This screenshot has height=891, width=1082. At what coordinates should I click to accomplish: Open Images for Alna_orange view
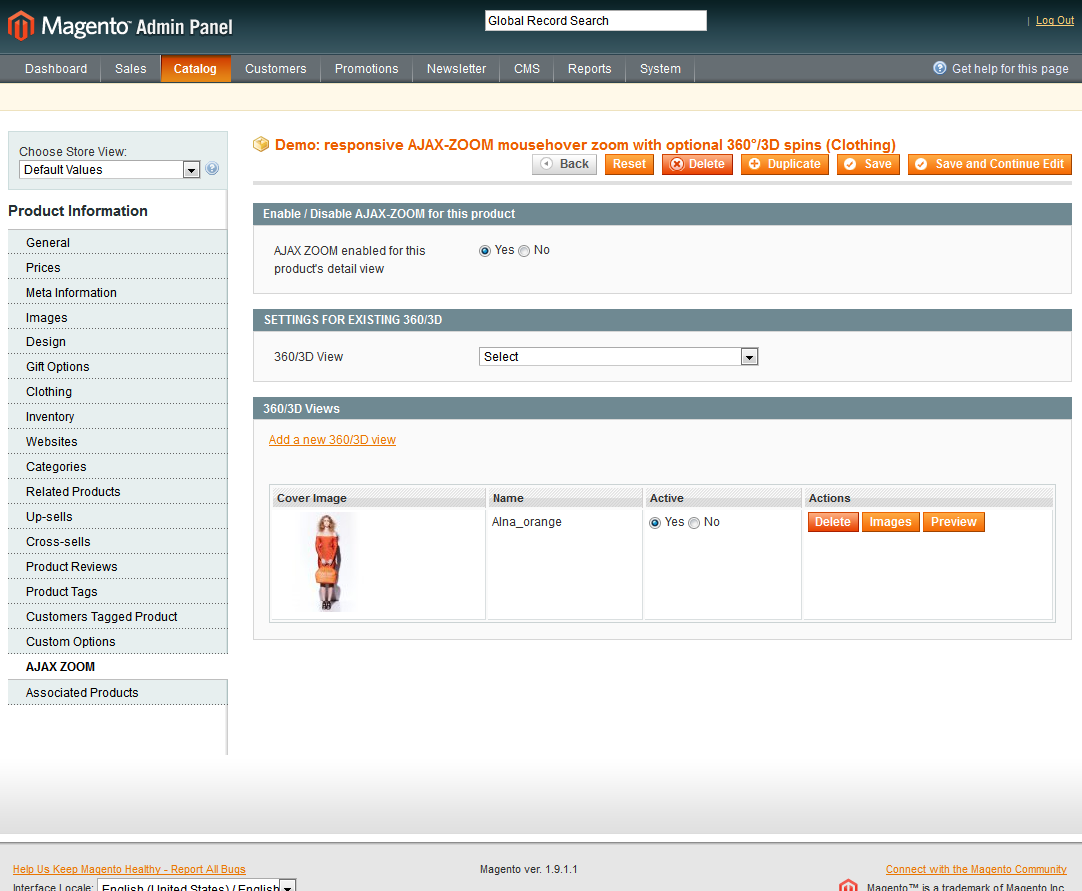(890, 522)
